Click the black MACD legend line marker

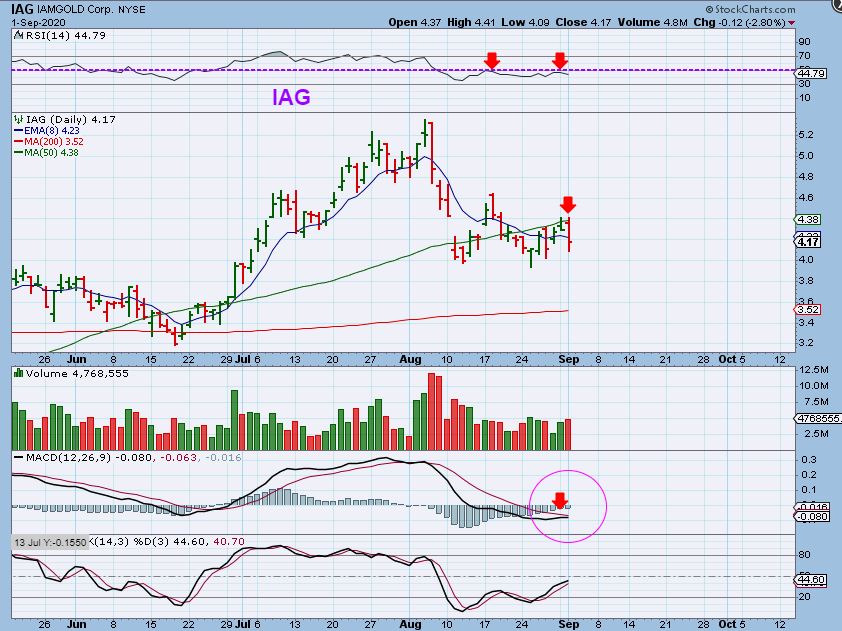tap(18, 458)
